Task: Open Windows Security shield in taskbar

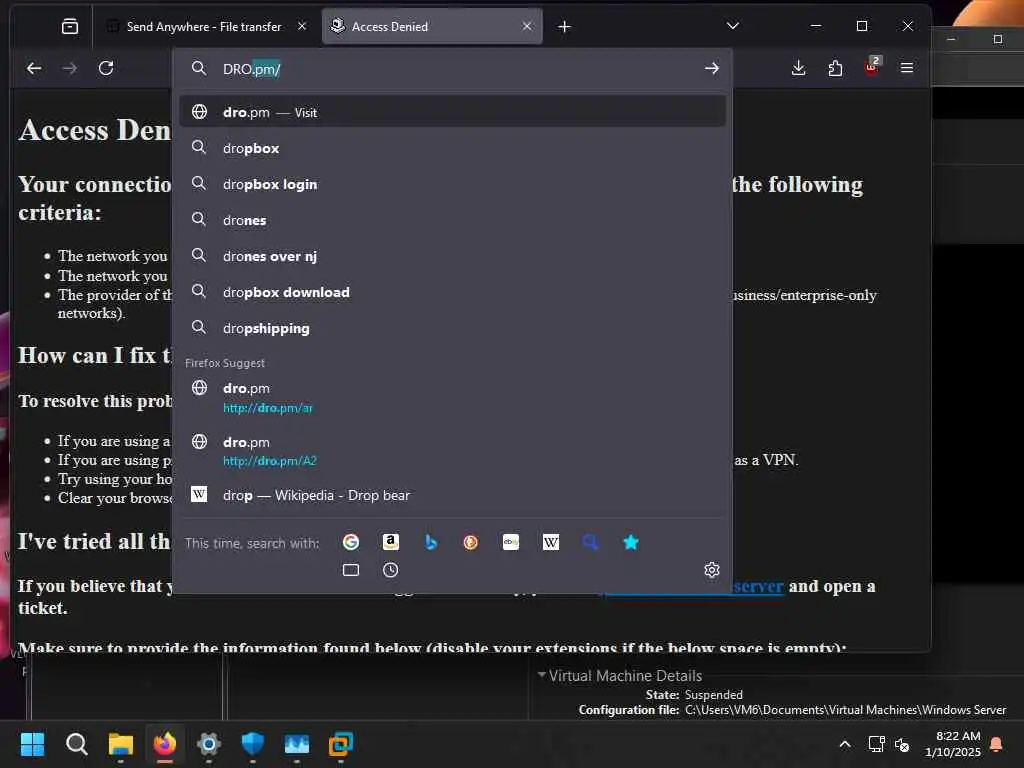Action: point(253,744)
